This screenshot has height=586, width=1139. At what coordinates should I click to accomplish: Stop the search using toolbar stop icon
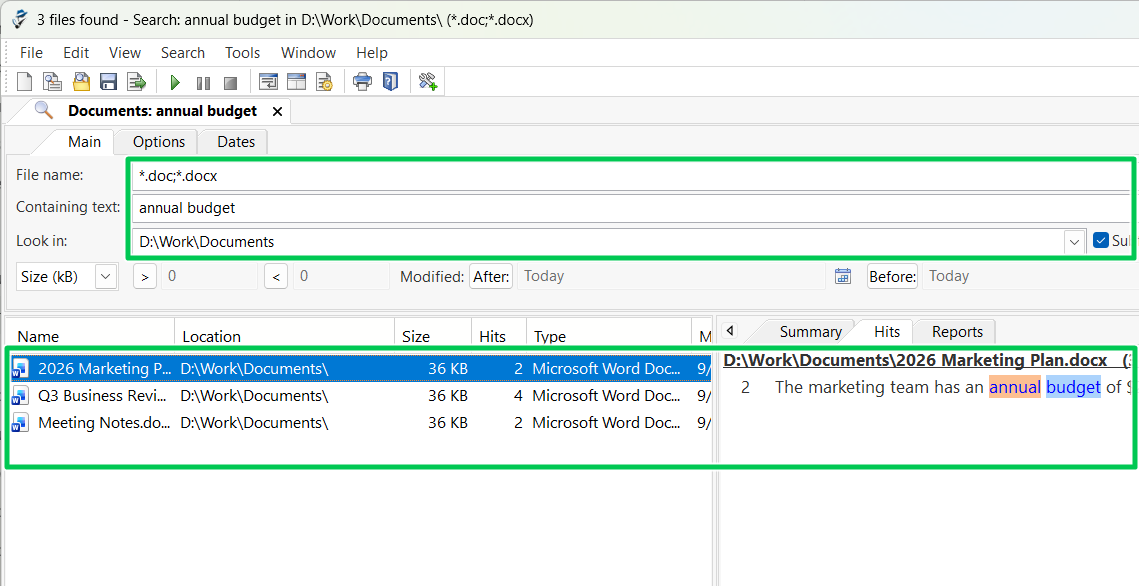230,83
